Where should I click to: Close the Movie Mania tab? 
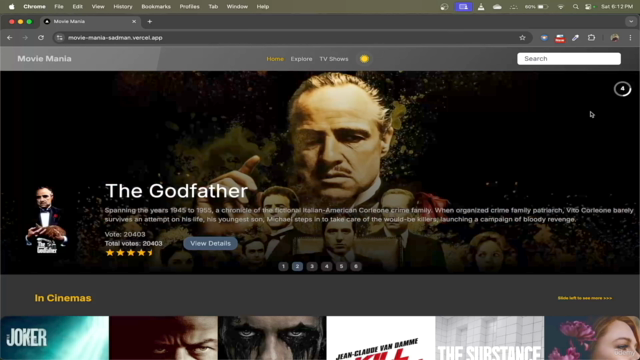134,22
